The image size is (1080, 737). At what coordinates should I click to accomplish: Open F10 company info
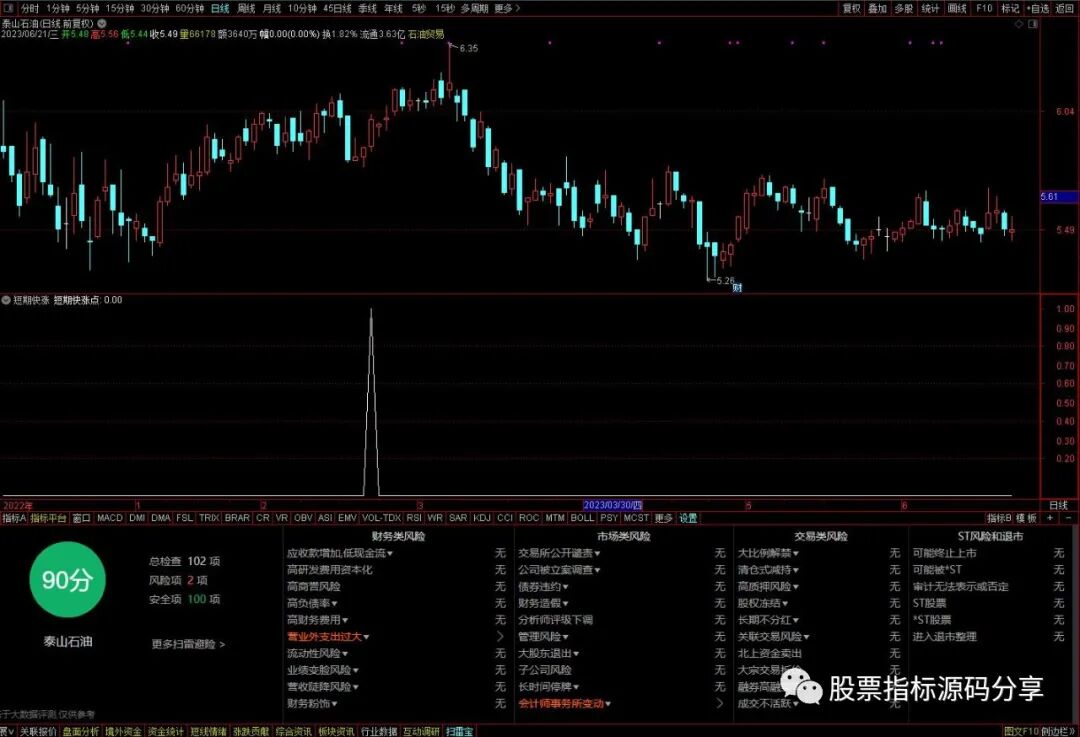click(x=984, y=8)
